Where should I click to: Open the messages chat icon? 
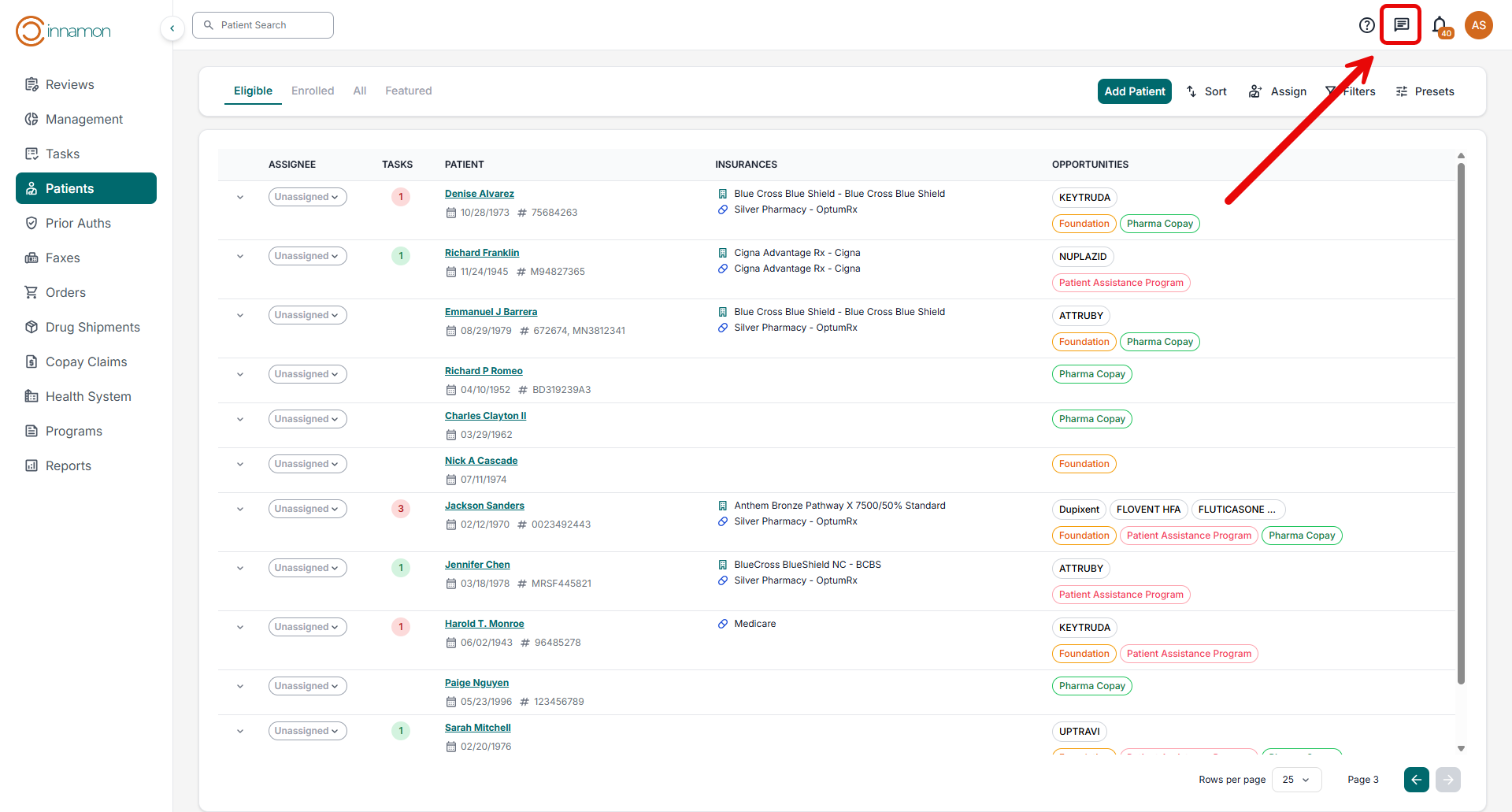pos(1401,25)
